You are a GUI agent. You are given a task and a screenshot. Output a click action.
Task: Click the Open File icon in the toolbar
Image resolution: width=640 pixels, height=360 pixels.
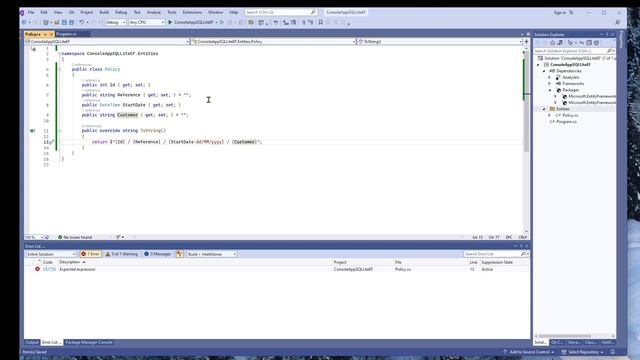[x=57, y=22]
